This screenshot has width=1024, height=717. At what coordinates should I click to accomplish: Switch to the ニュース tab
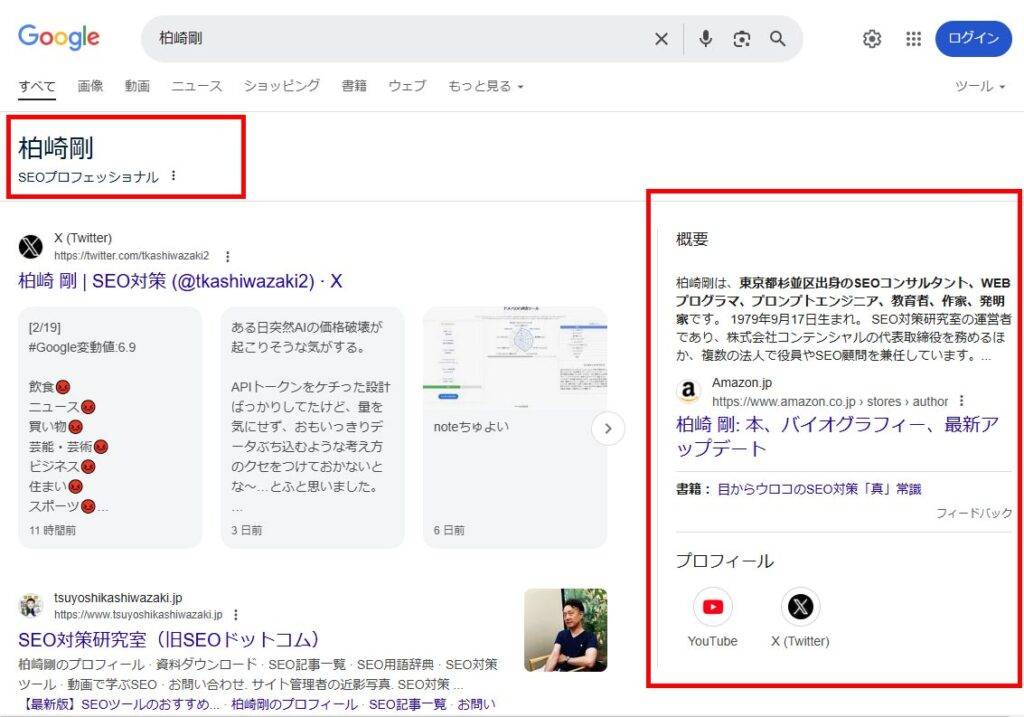click(x=196, y=86)
